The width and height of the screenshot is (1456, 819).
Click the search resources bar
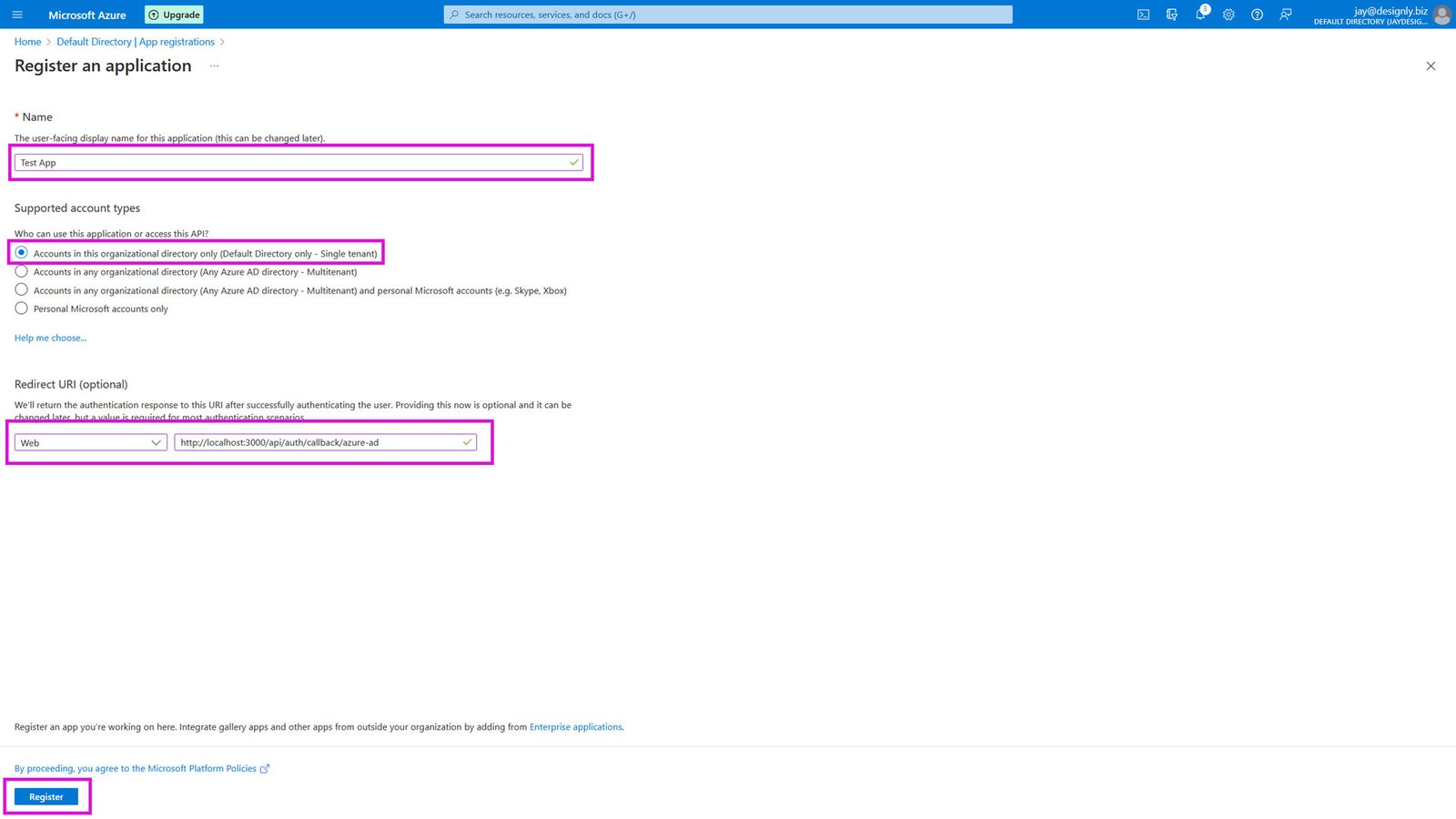click(x=728, y=15)
